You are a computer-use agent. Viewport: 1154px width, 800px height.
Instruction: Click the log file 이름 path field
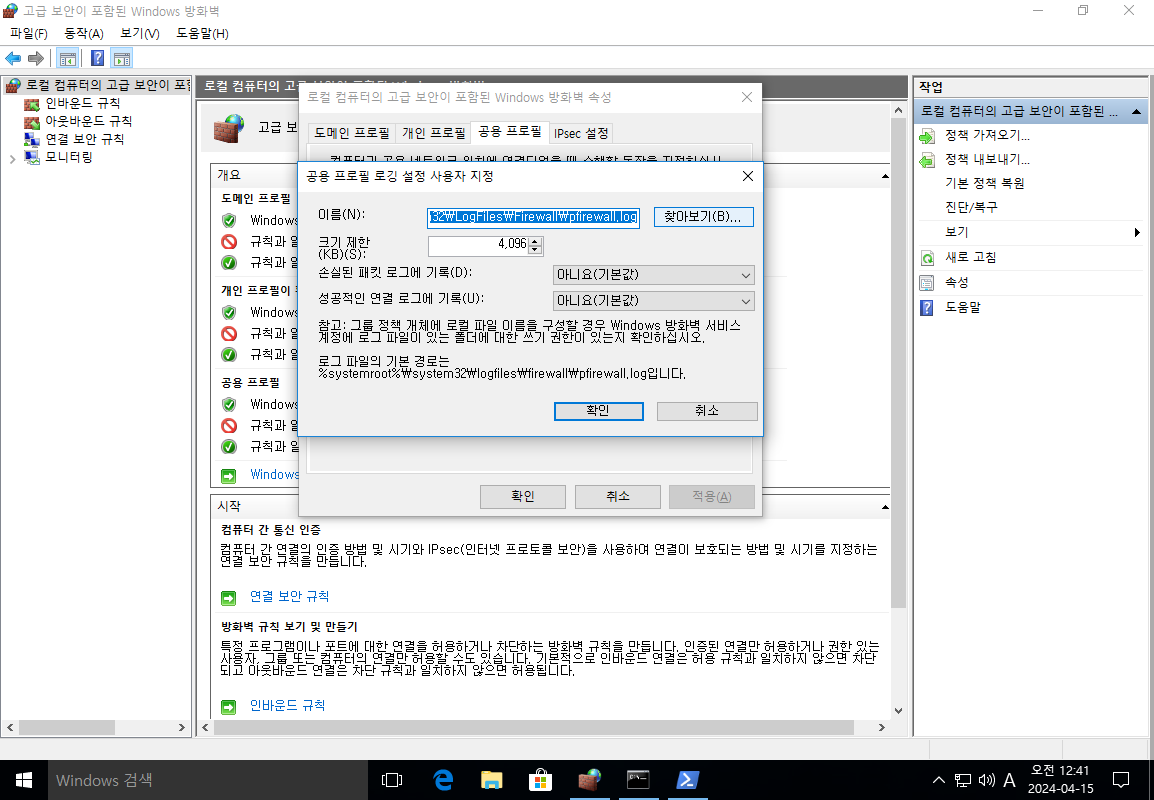(x=534, y=217)
